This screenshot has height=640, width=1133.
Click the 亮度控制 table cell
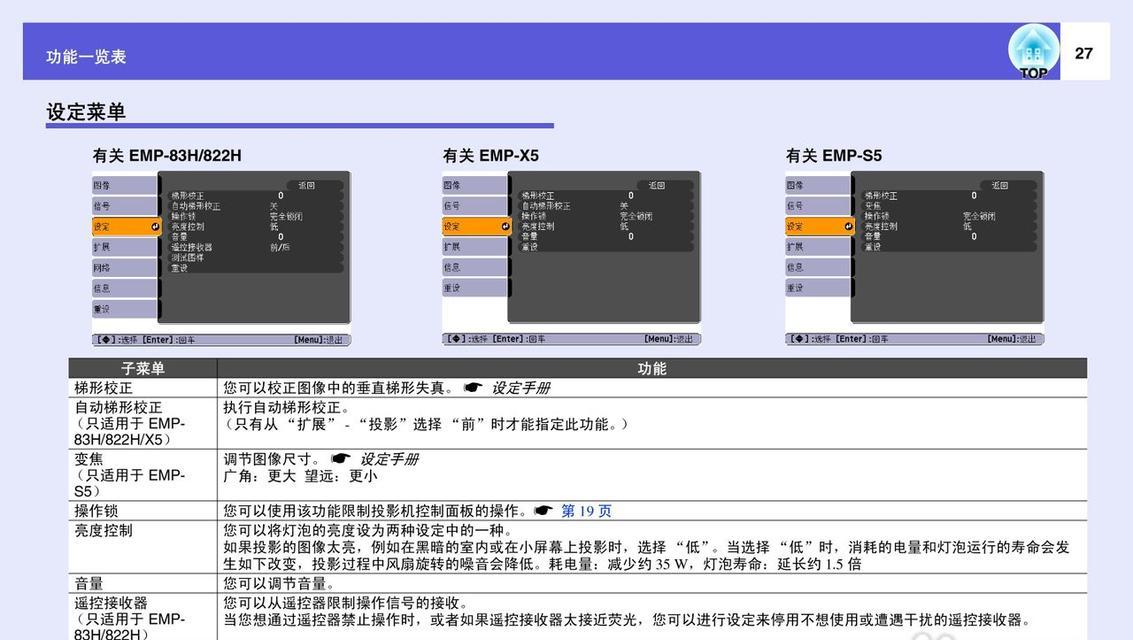(143, 548)
